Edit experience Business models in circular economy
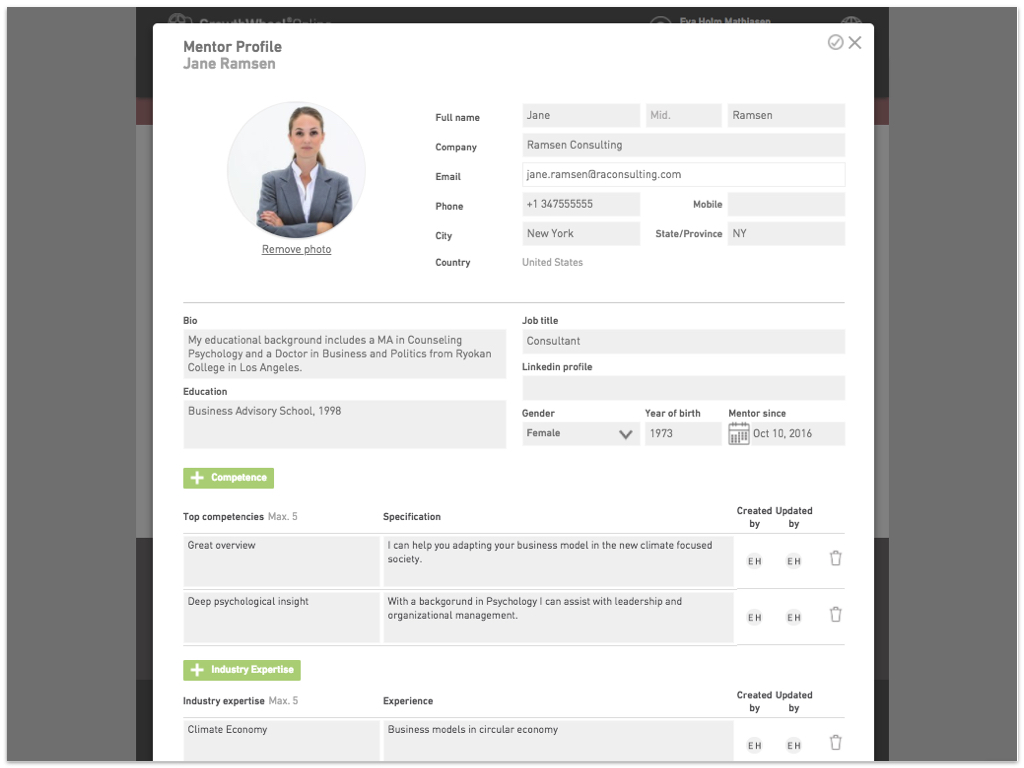 pyautogui.click(x=558, y=741)
